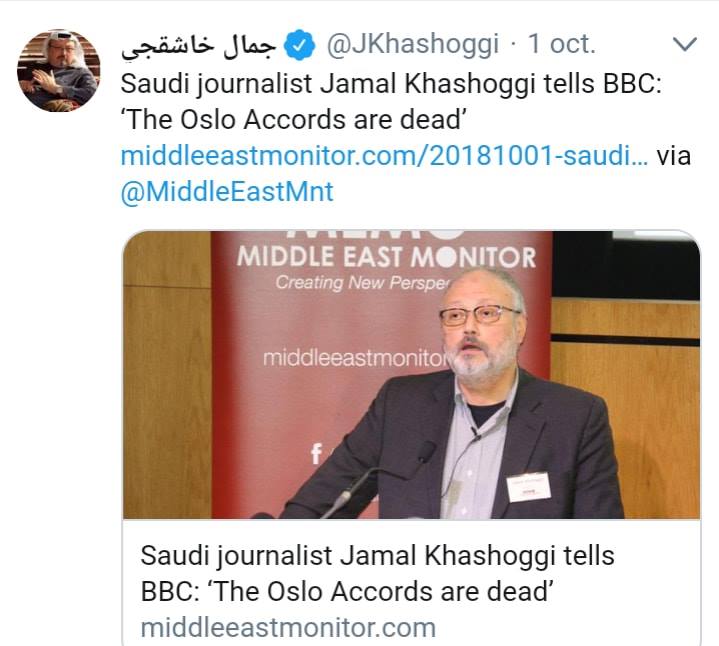
Task: Click the grey middleeastmonitor.com card domain
Action: [x=288, y=627]
